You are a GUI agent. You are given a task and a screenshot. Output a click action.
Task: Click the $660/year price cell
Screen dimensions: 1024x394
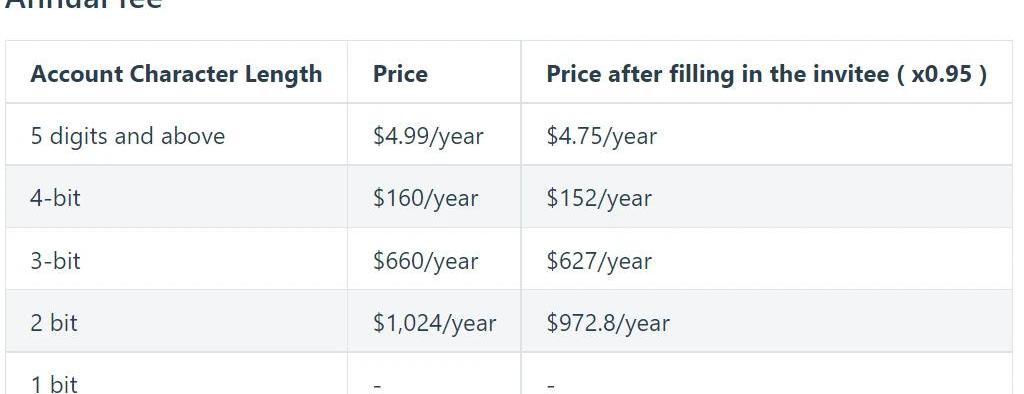tap(425, 261)
